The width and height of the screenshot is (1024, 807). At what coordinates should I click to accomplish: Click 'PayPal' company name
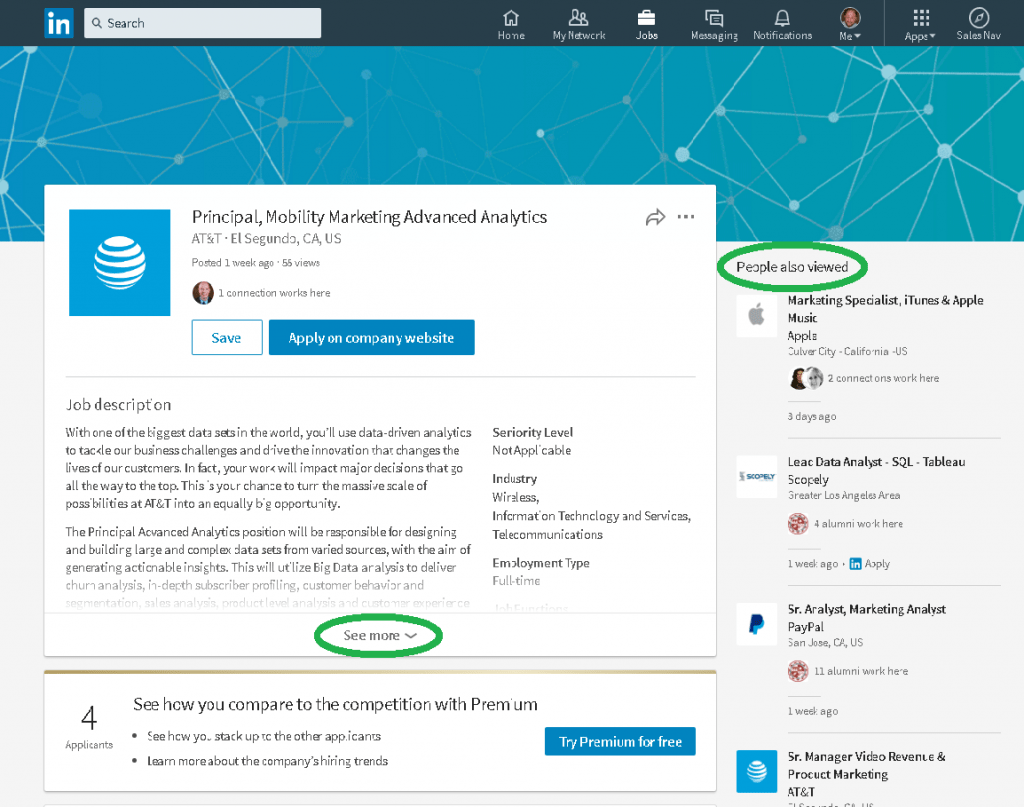[x=805, y=627]
